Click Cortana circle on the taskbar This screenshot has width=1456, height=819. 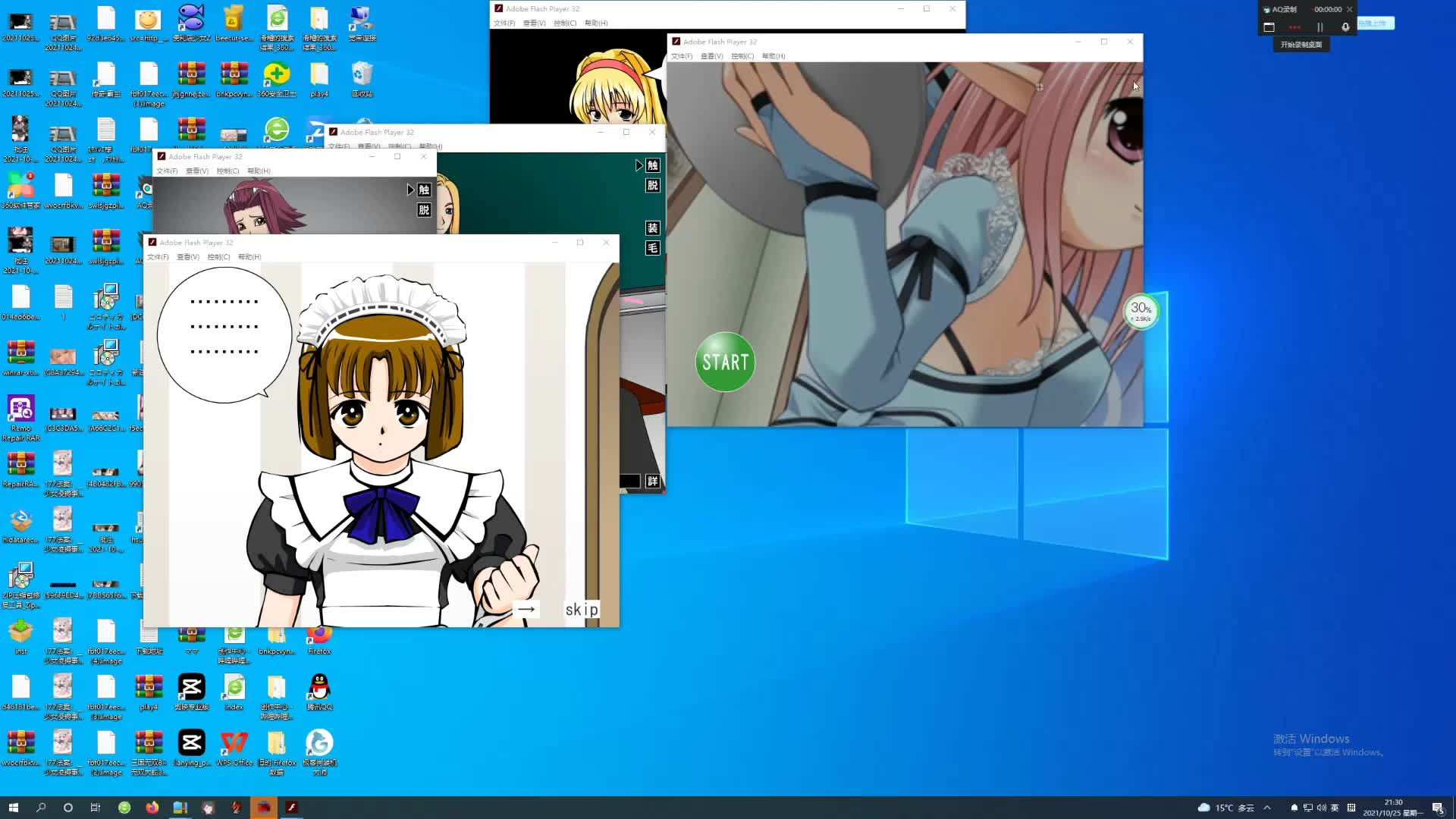click(68, 808)
